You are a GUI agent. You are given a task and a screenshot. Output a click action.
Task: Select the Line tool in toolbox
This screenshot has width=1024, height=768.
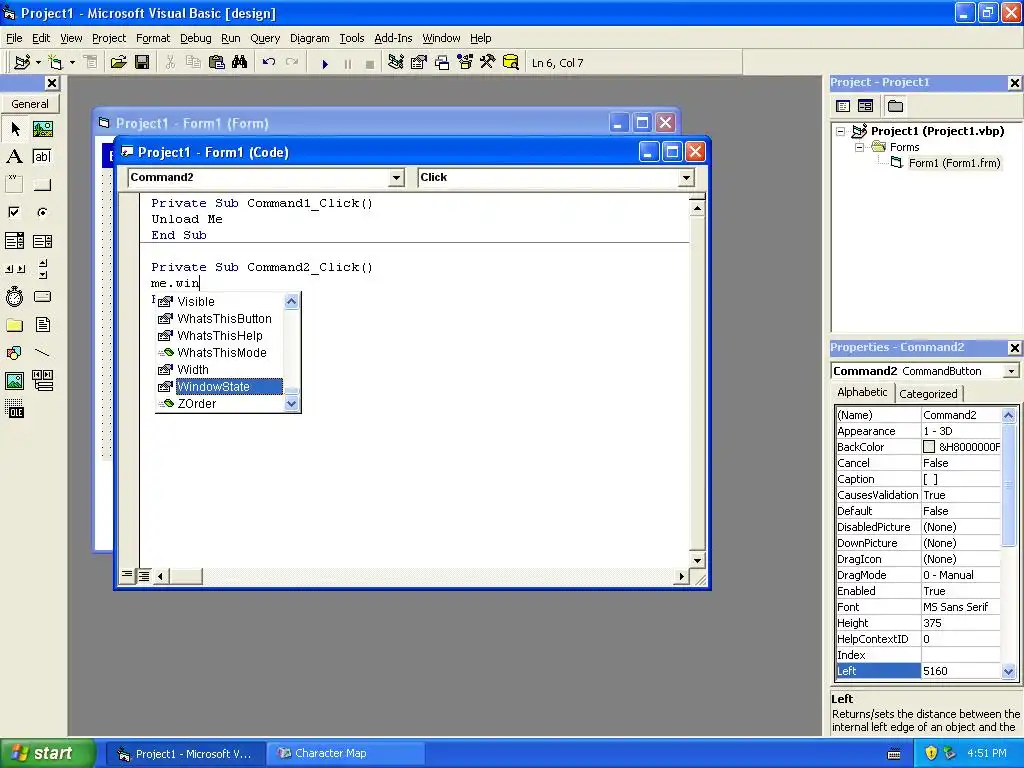[x=42, y=353]
